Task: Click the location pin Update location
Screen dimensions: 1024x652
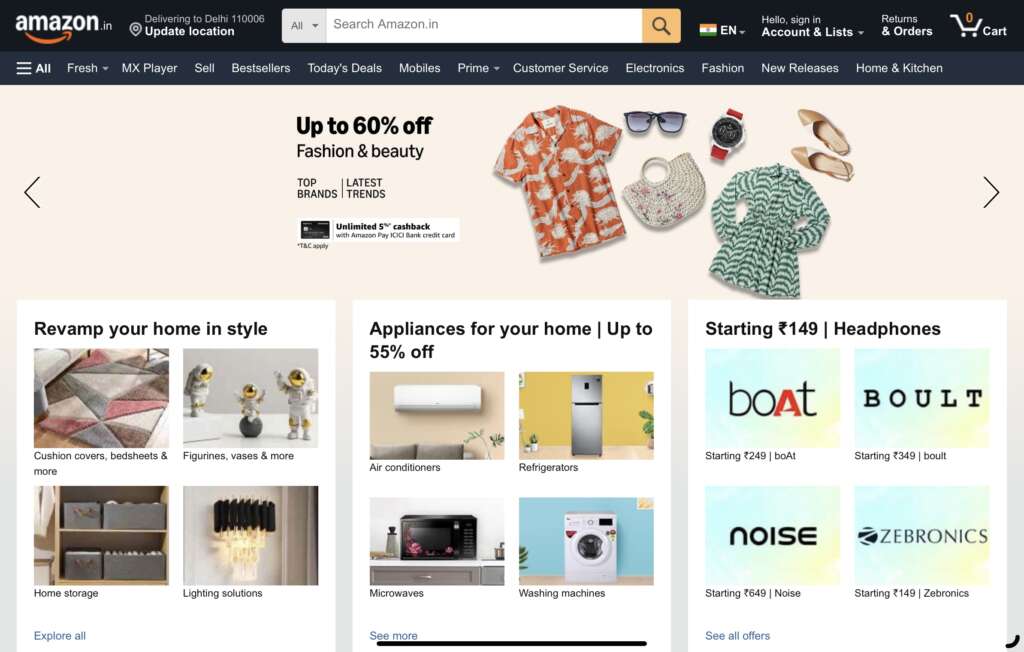Action: [183, 25]
